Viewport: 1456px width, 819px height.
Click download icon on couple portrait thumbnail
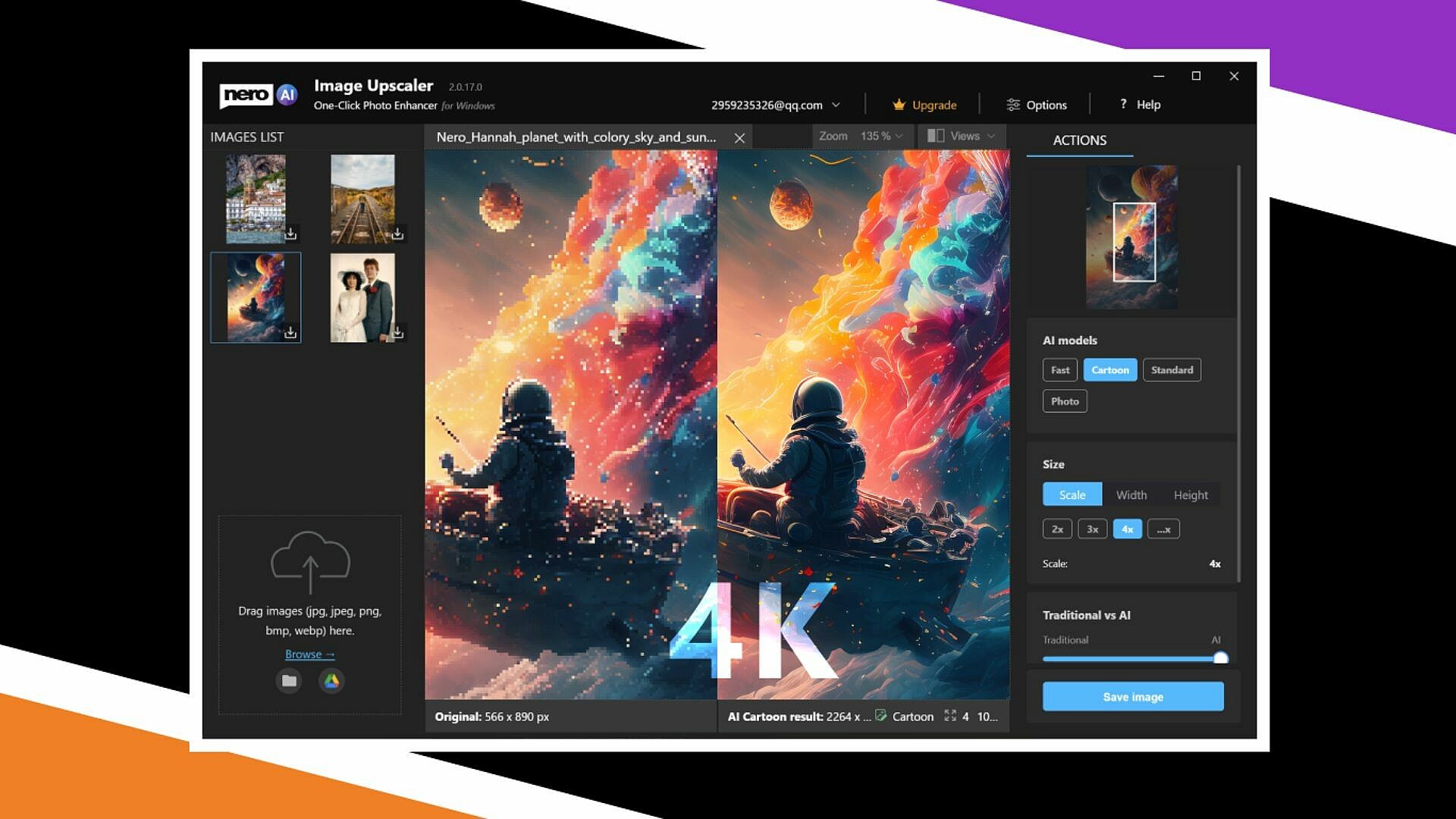tap(397, 332)
